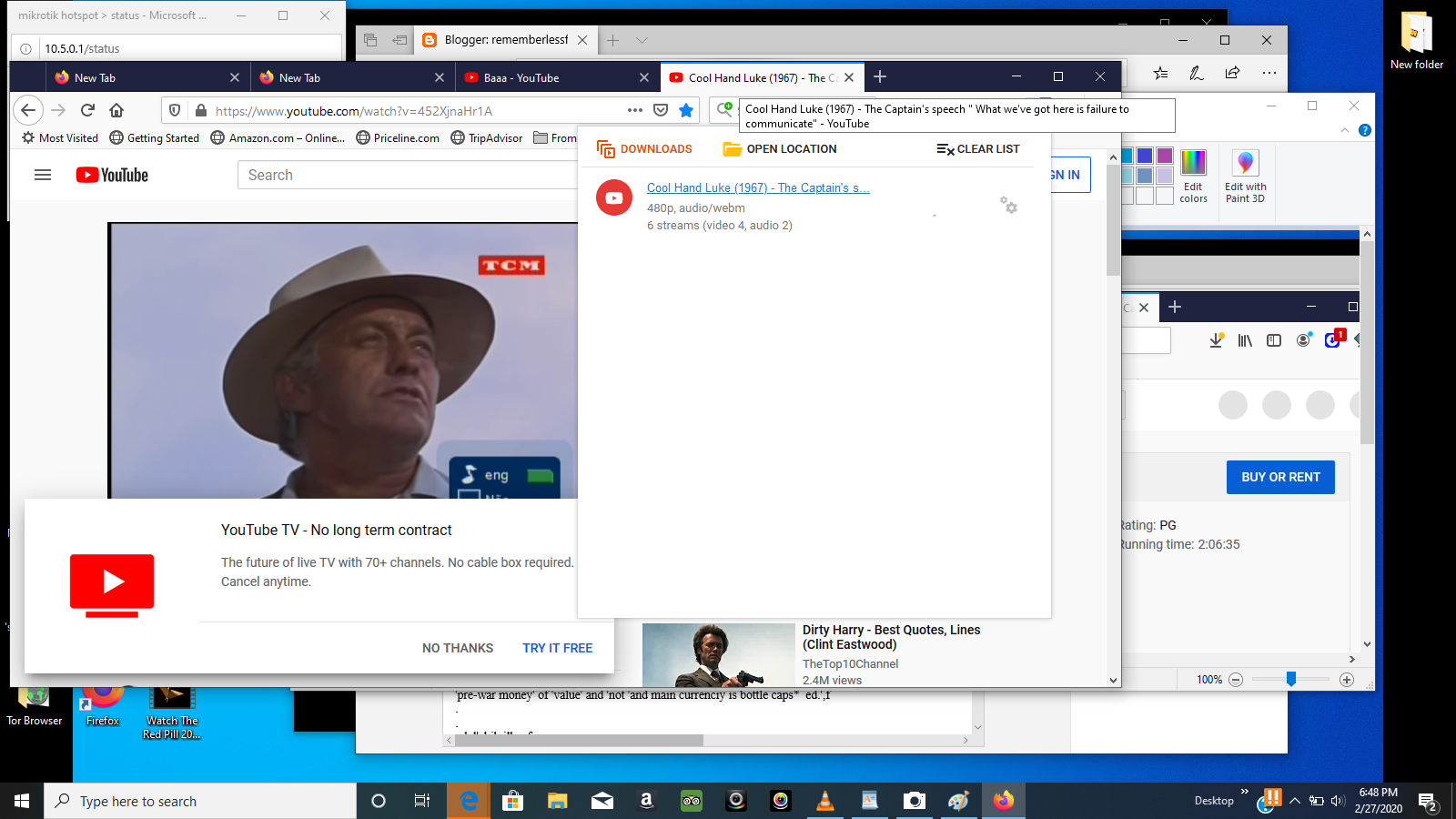Go back with Firefox back arrow
Viewport: 1456px width, 819px height.
coord(28,110)
